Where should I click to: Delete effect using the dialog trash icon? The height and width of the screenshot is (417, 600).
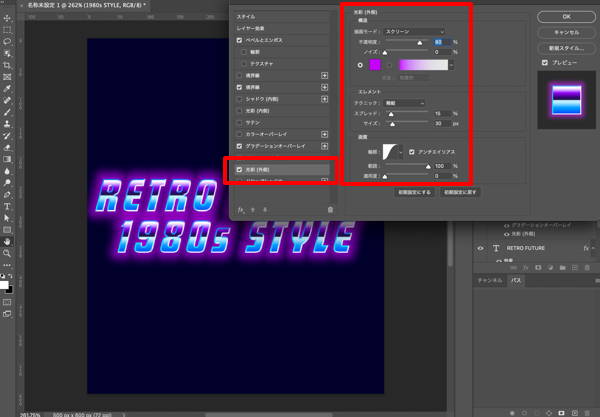[330, 210]
